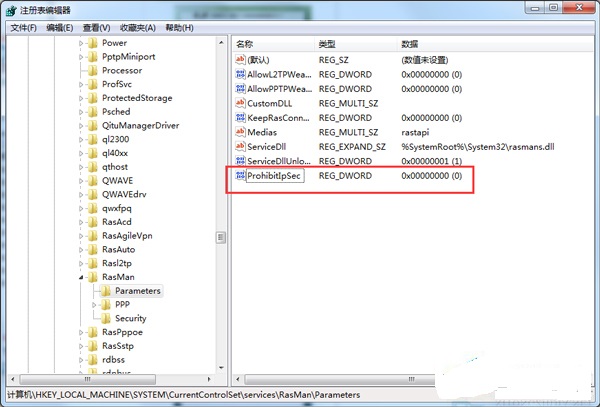Select the qwxfpq folder icon
Viewport: 600px width, 407px height.
pos(93,208)
